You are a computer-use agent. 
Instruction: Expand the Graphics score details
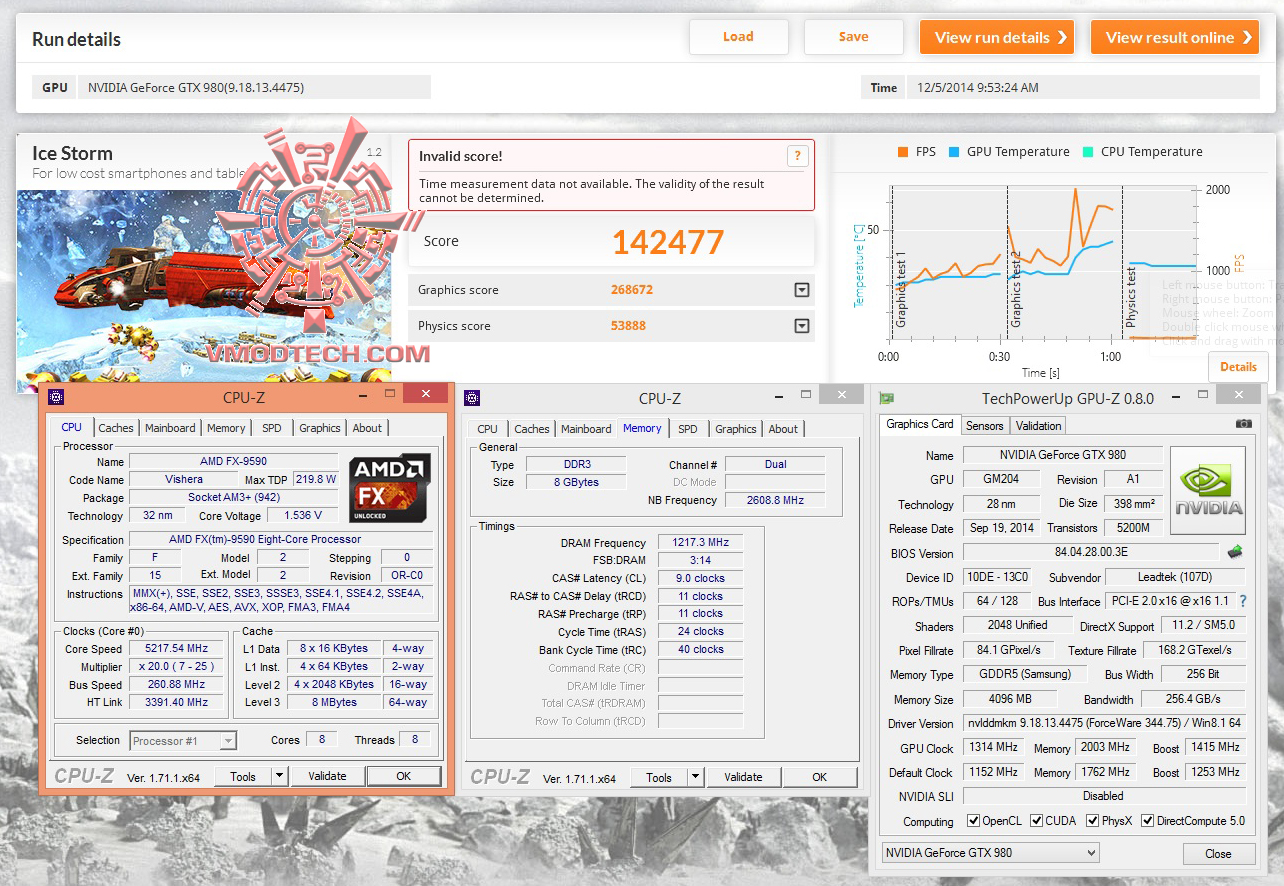801,290
